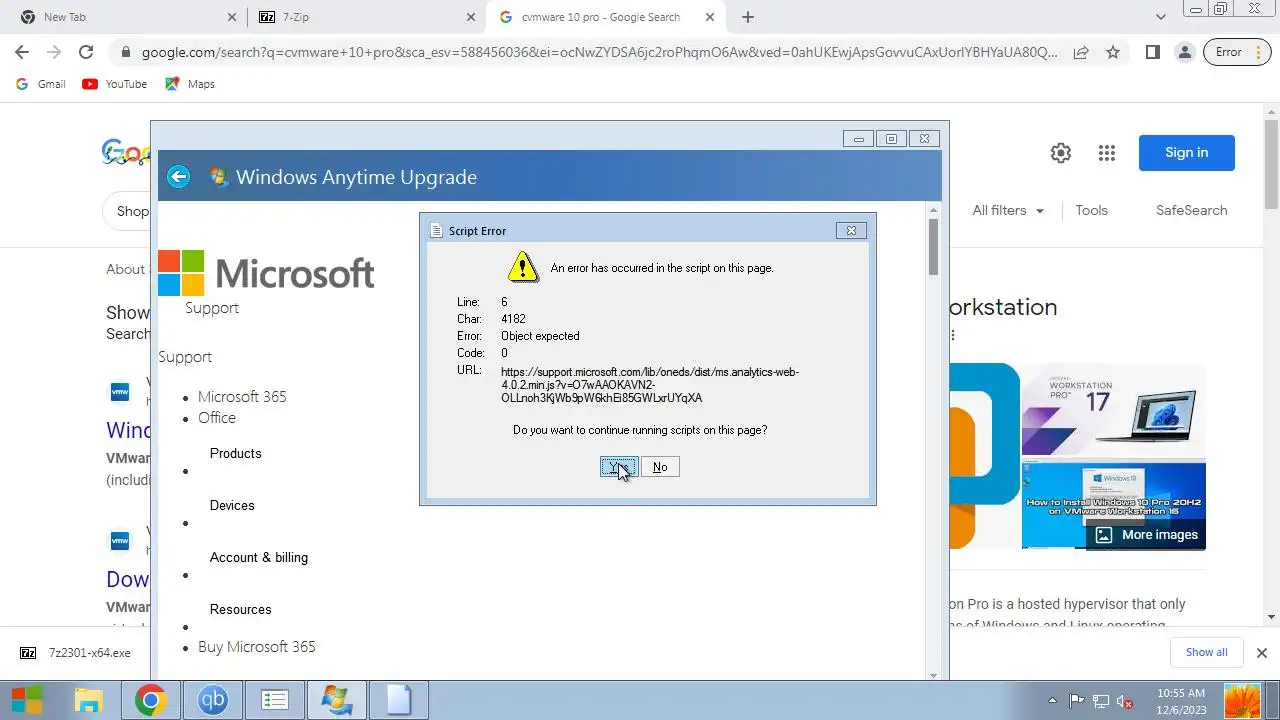Open the Office link
The image size is (1280, 720).
click(x=217, y=418)
